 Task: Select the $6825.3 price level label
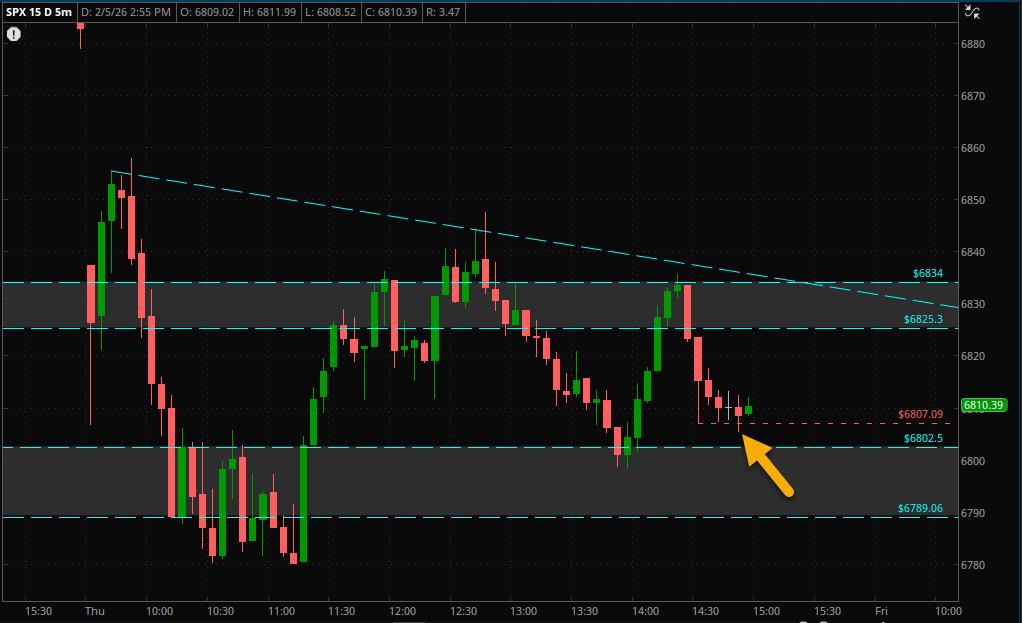(925, 319)
